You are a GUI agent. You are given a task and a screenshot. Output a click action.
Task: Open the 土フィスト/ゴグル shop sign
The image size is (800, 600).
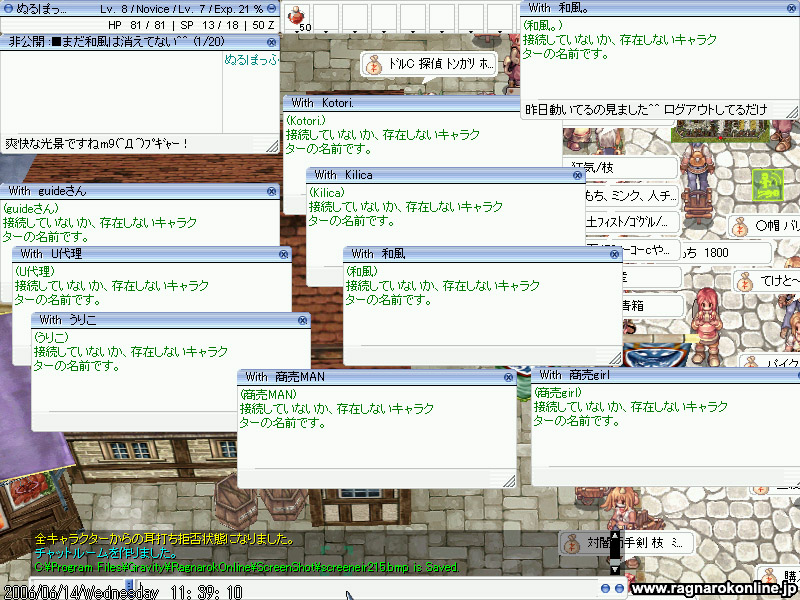(x=632, y=222)
